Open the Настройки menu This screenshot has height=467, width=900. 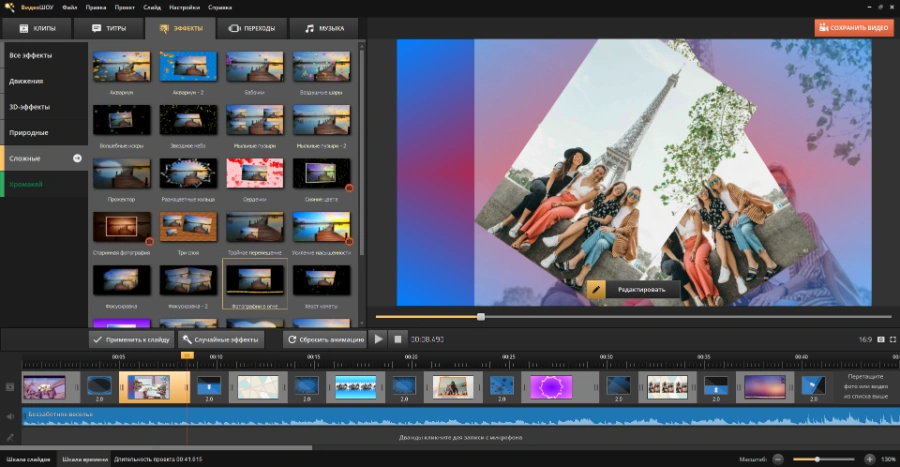tap(184, 7)
